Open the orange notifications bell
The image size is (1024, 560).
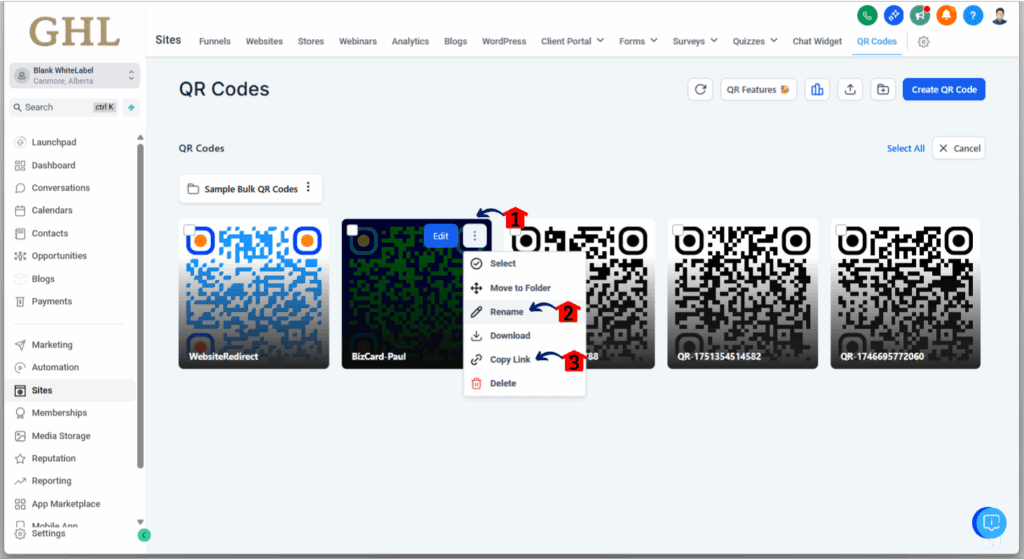pyautogui.click(x=946, y=15)
